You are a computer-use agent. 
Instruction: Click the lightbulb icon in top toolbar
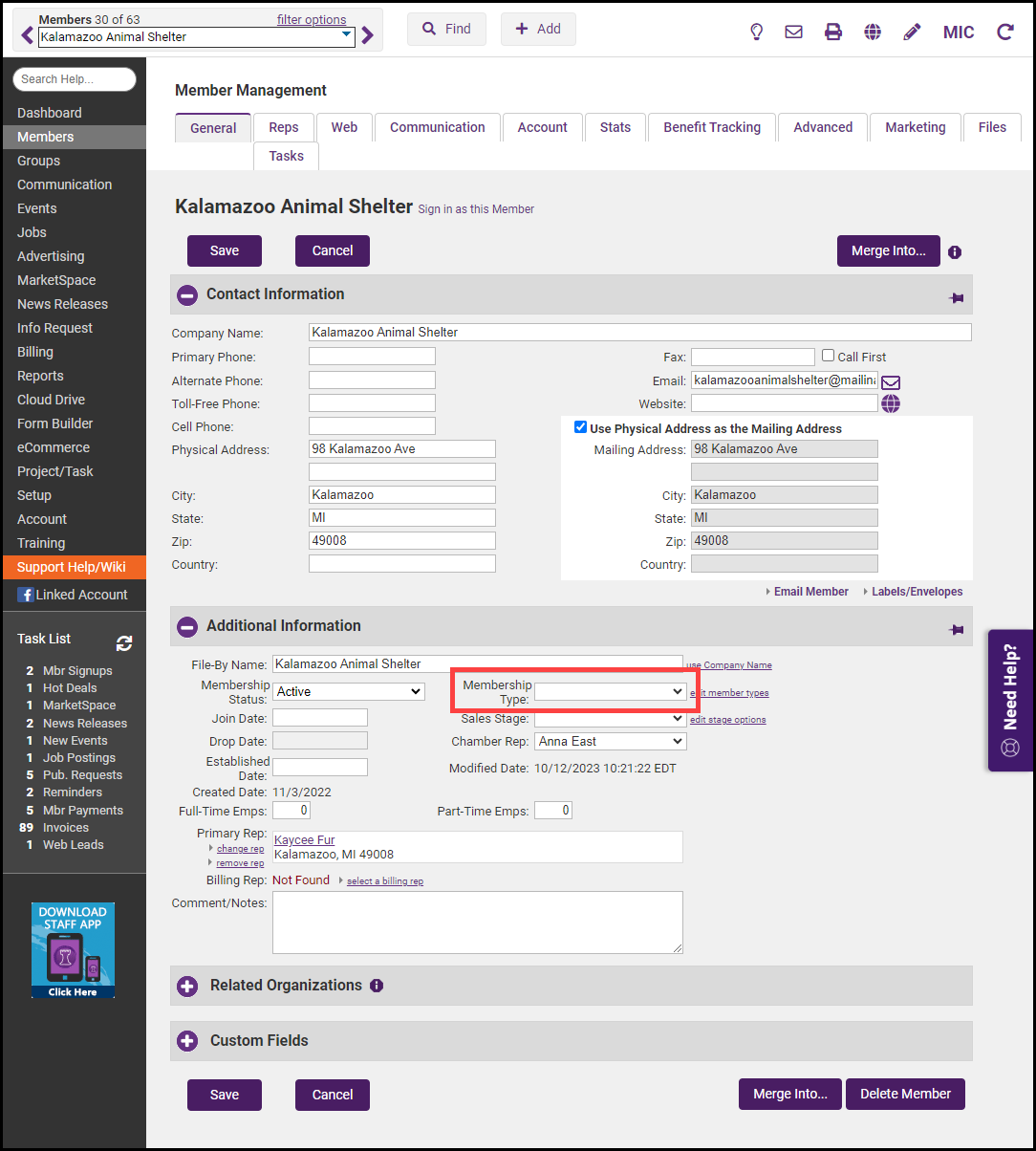point(756,32)
